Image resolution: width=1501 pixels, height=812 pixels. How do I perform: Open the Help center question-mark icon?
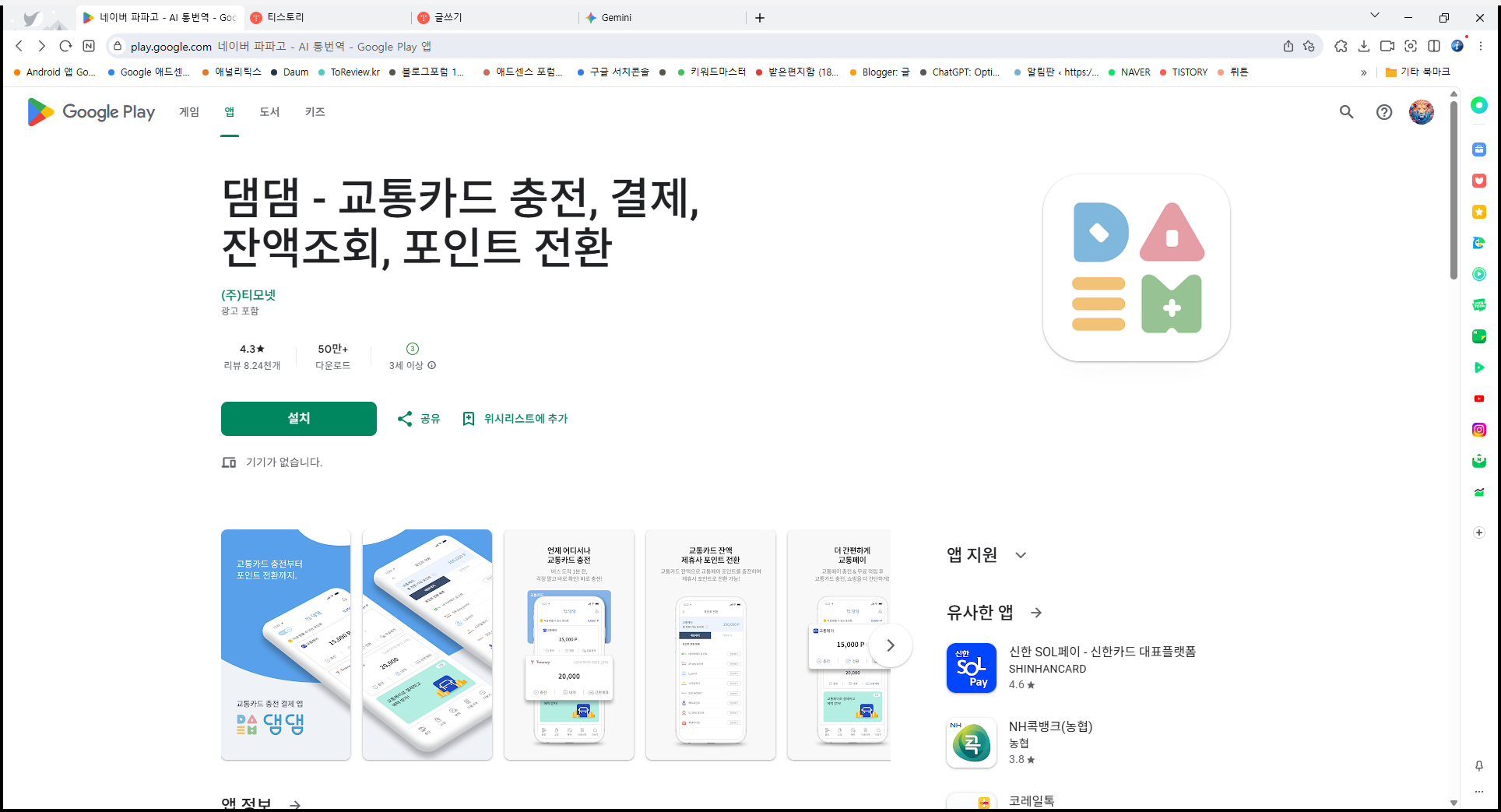pos(1384,112)
